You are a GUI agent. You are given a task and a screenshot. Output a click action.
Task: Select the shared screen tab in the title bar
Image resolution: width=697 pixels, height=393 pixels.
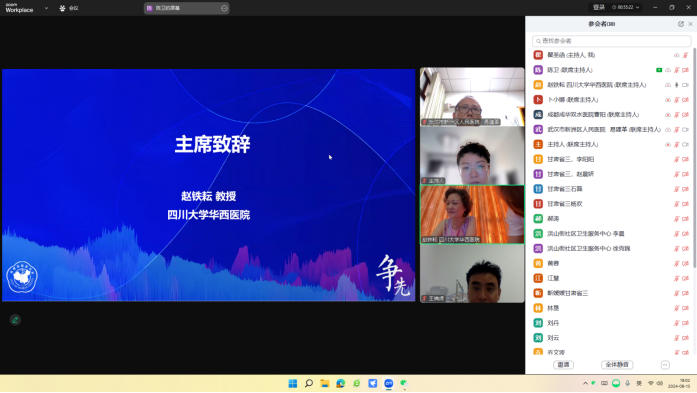point(186,8)
